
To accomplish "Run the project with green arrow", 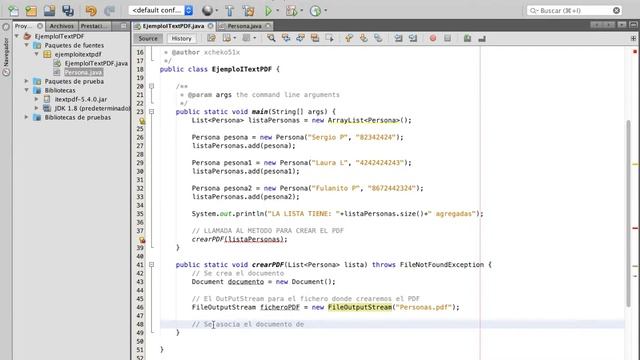I will tap(268, 11).
